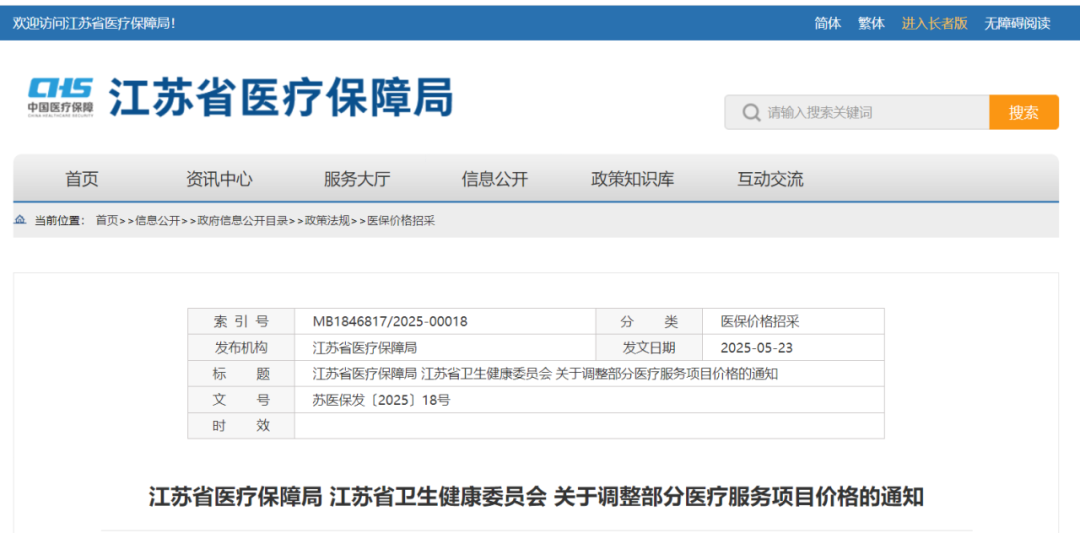Click the magnifier icon in the search box
Image resolution: width=1080 pixels, height=533 pixels.
pyautogui.click(x=751, y=112)
